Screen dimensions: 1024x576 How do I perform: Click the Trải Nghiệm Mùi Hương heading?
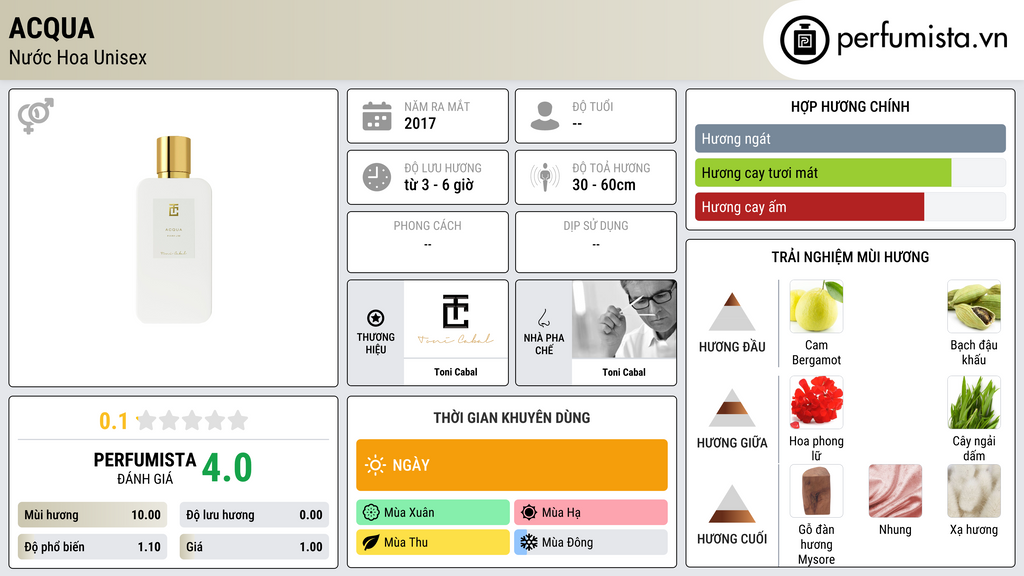850,257
